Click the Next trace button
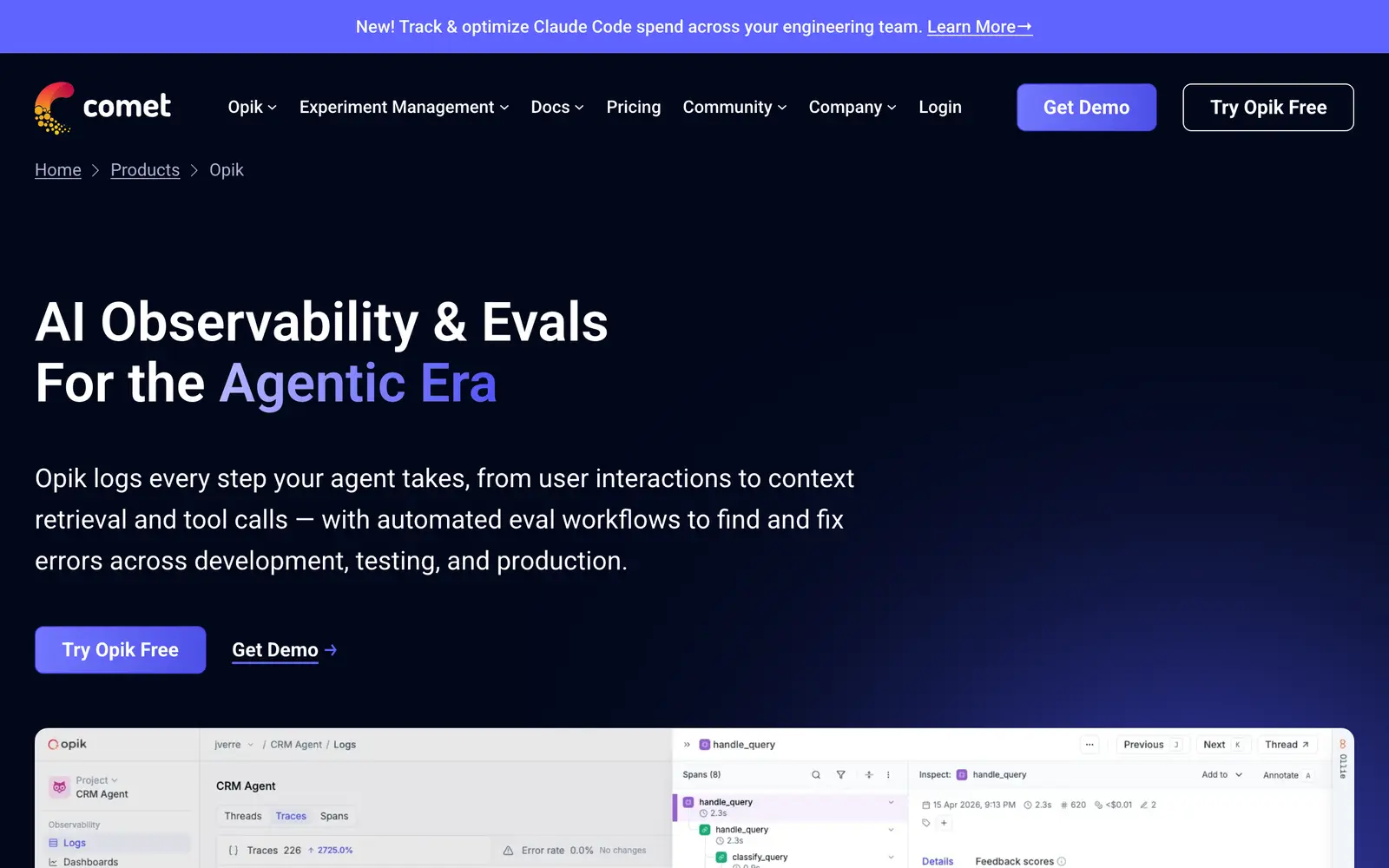Viewport: 1389px width, 868px height. (1224, 745)
